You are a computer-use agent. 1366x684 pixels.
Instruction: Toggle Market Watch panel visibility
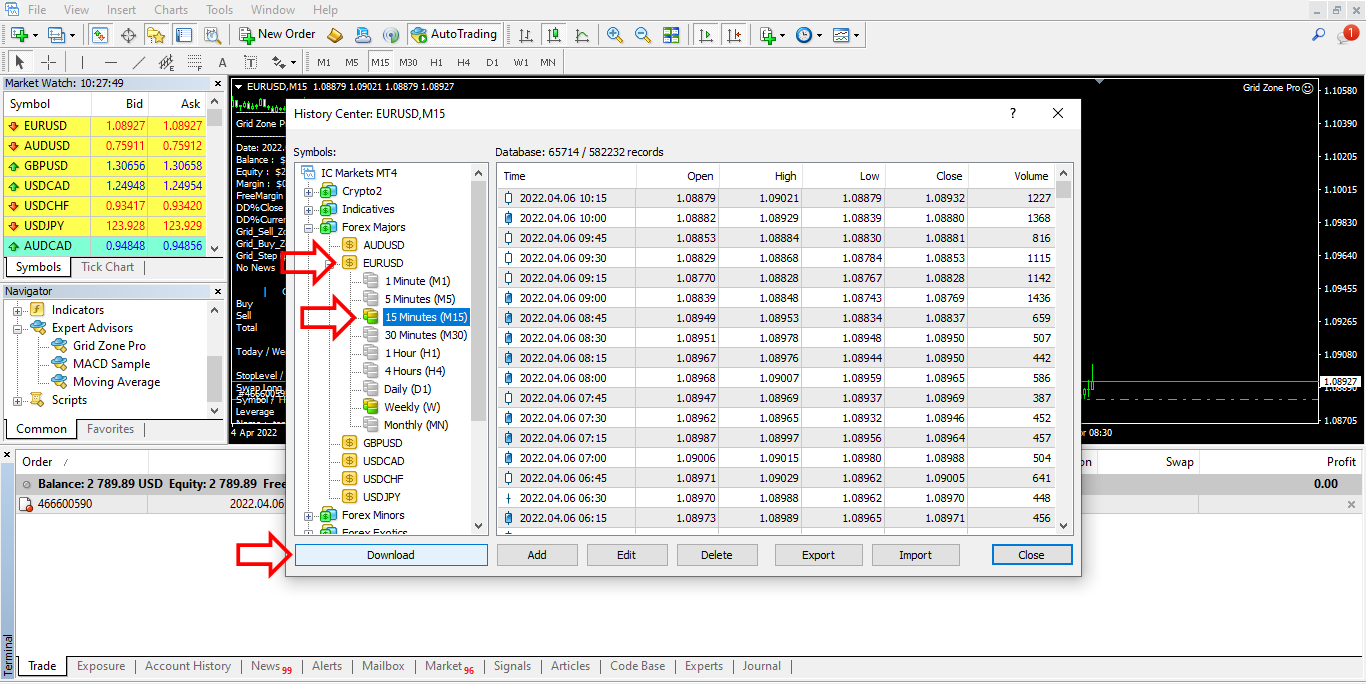point(100,34)
